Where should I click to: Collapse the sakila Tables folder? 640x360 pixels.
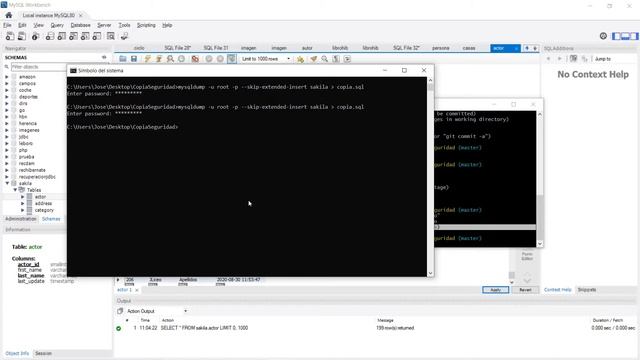click(15, 190)
